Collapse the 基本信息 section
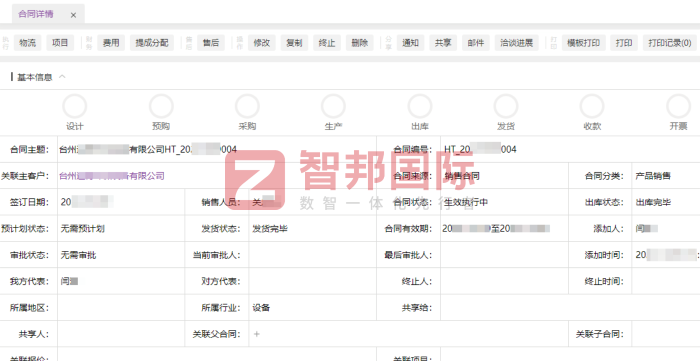 62,77
